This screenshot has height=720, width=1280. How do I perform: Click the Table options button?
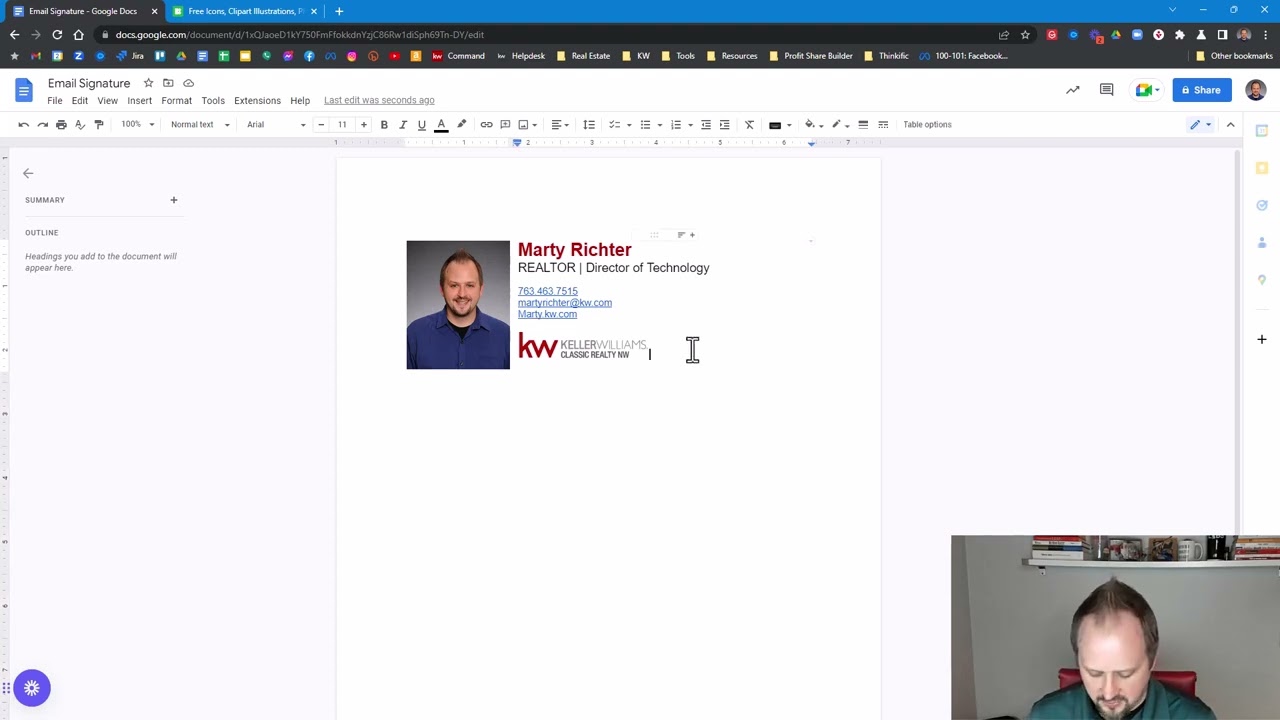coord(927,124)
